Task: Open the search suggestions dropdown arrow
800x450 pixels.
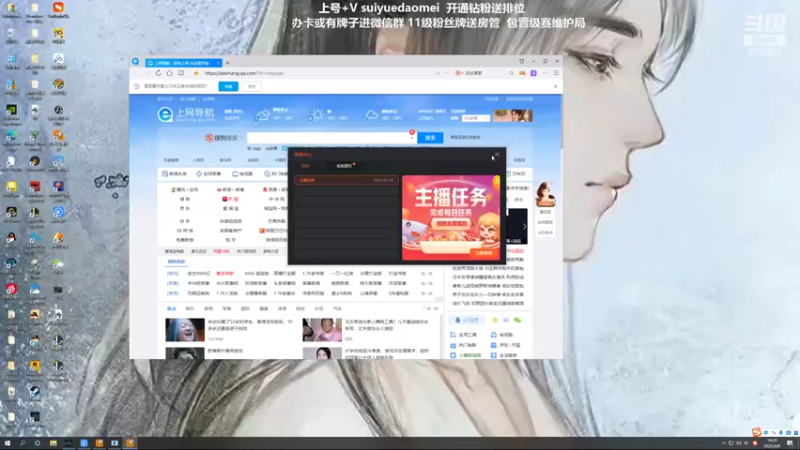Action: coord(411,138)
